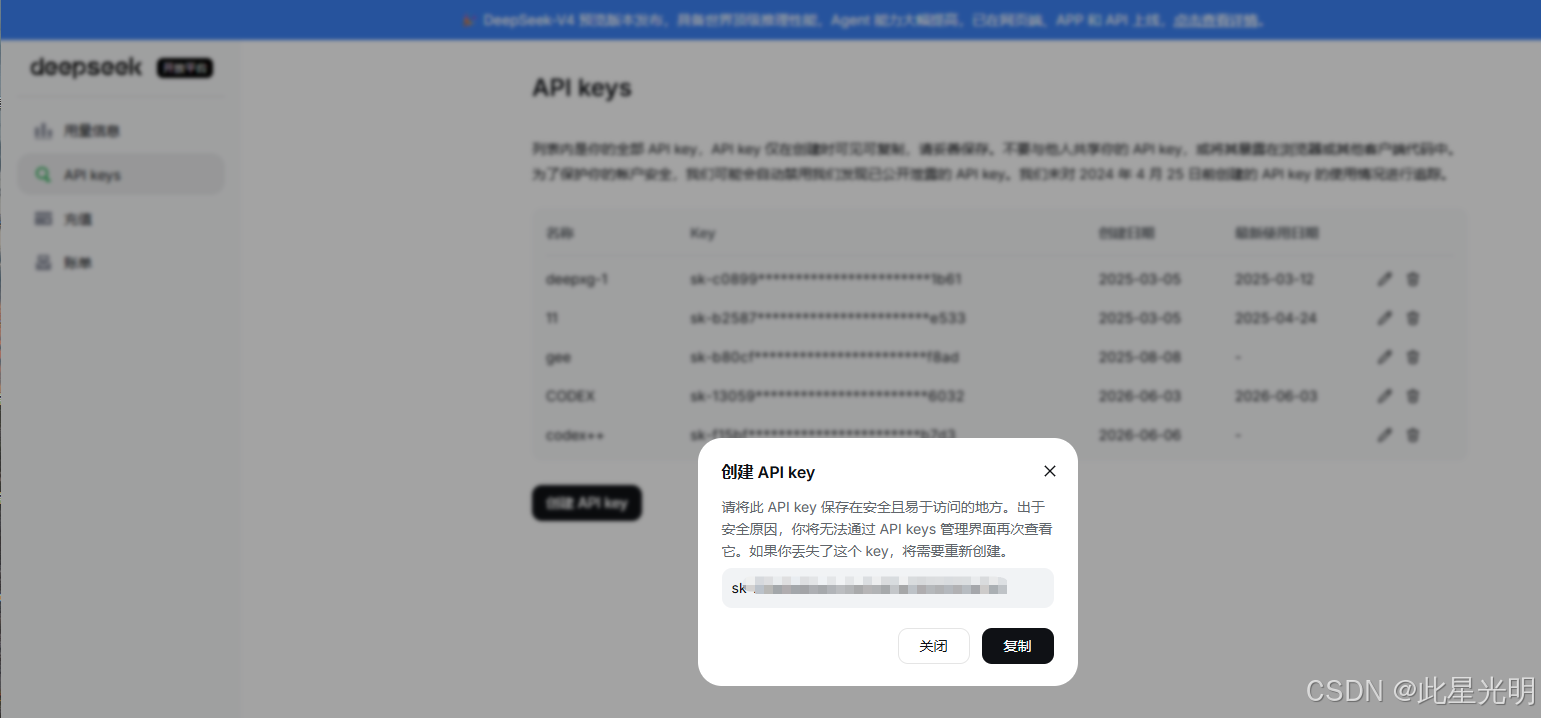Viewport: 1541px width, 718px height.
Task: Click the 关闭 button in the dialog
Action: [933, 646]
